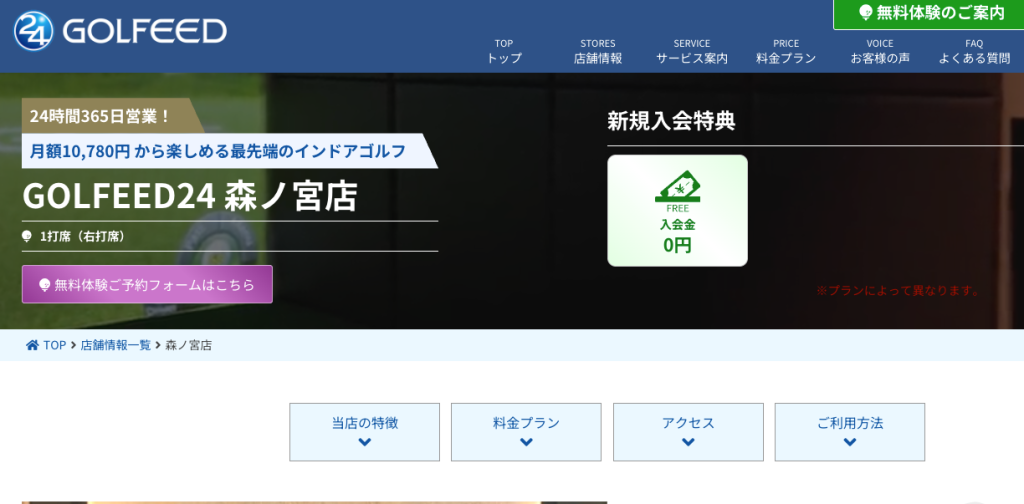The height and width of the screenshot is (504, 1024).
Task: View よくある質問 FAQ page
Action: tap(974, 51)
